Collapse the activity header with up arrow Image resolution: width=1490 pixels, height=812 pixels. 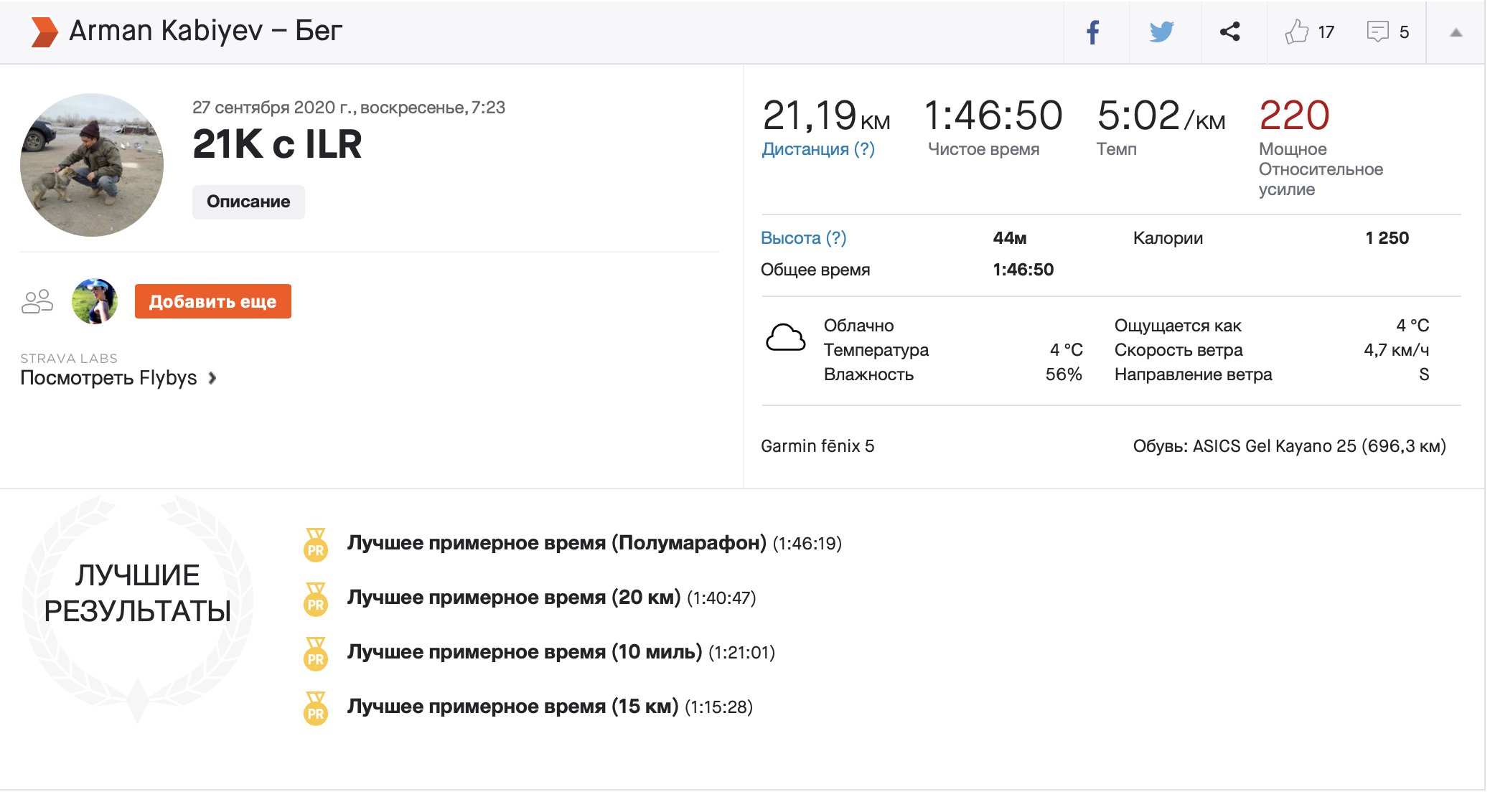click(x=1456, y=32)
